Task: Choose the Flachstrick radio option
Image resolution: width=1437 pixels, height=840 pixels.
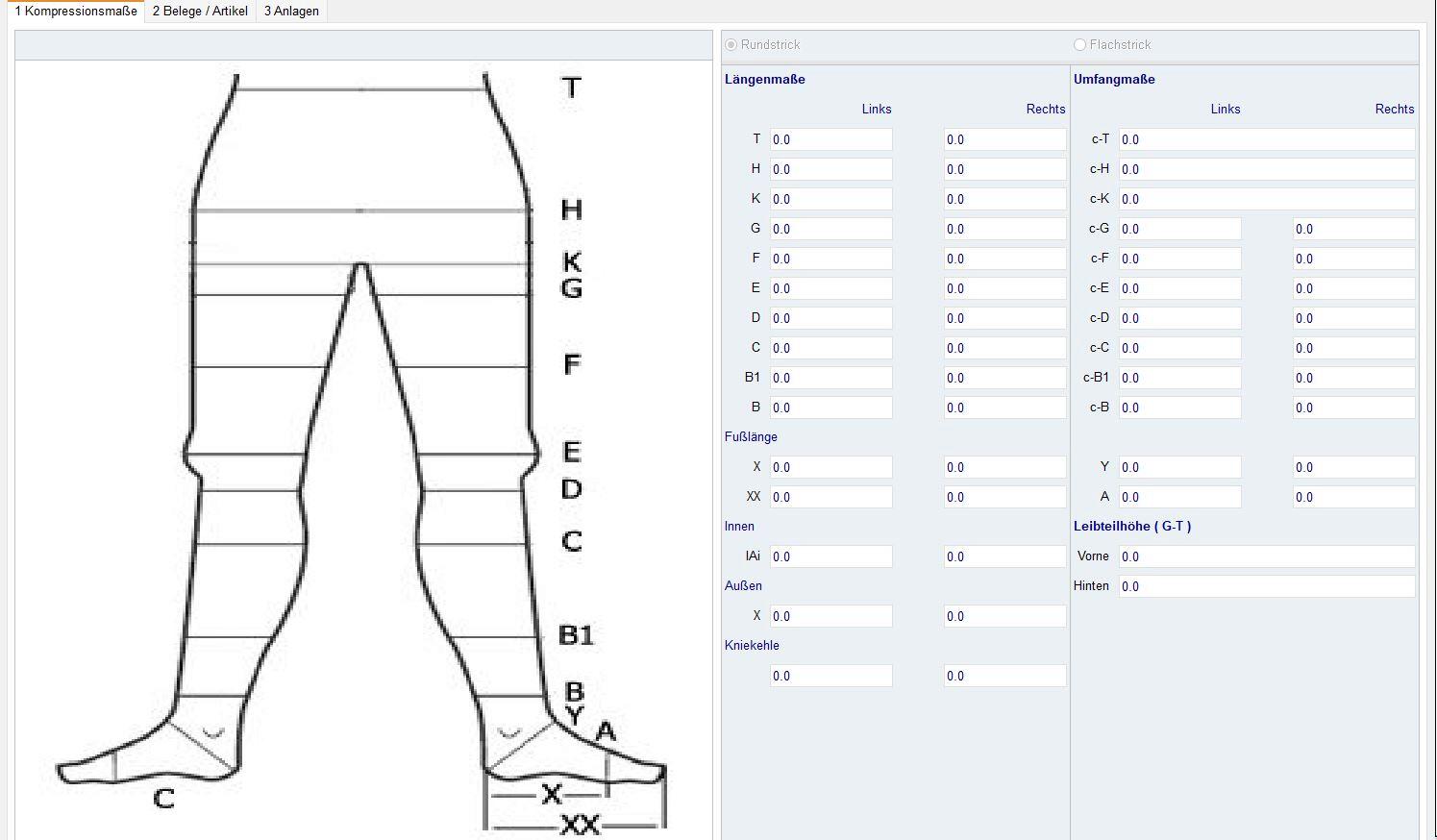Action: 1079,45
